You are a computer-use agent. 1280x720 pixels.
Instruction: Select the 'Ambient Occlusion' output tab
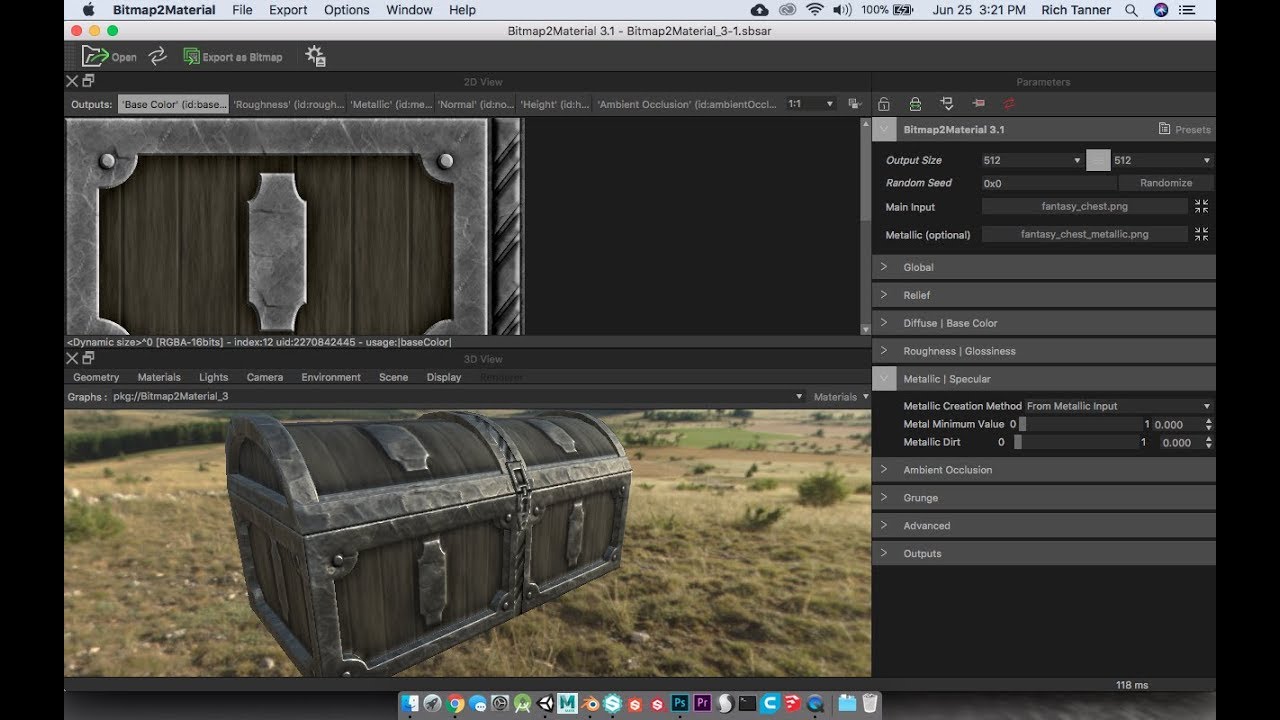coord(687,104)
